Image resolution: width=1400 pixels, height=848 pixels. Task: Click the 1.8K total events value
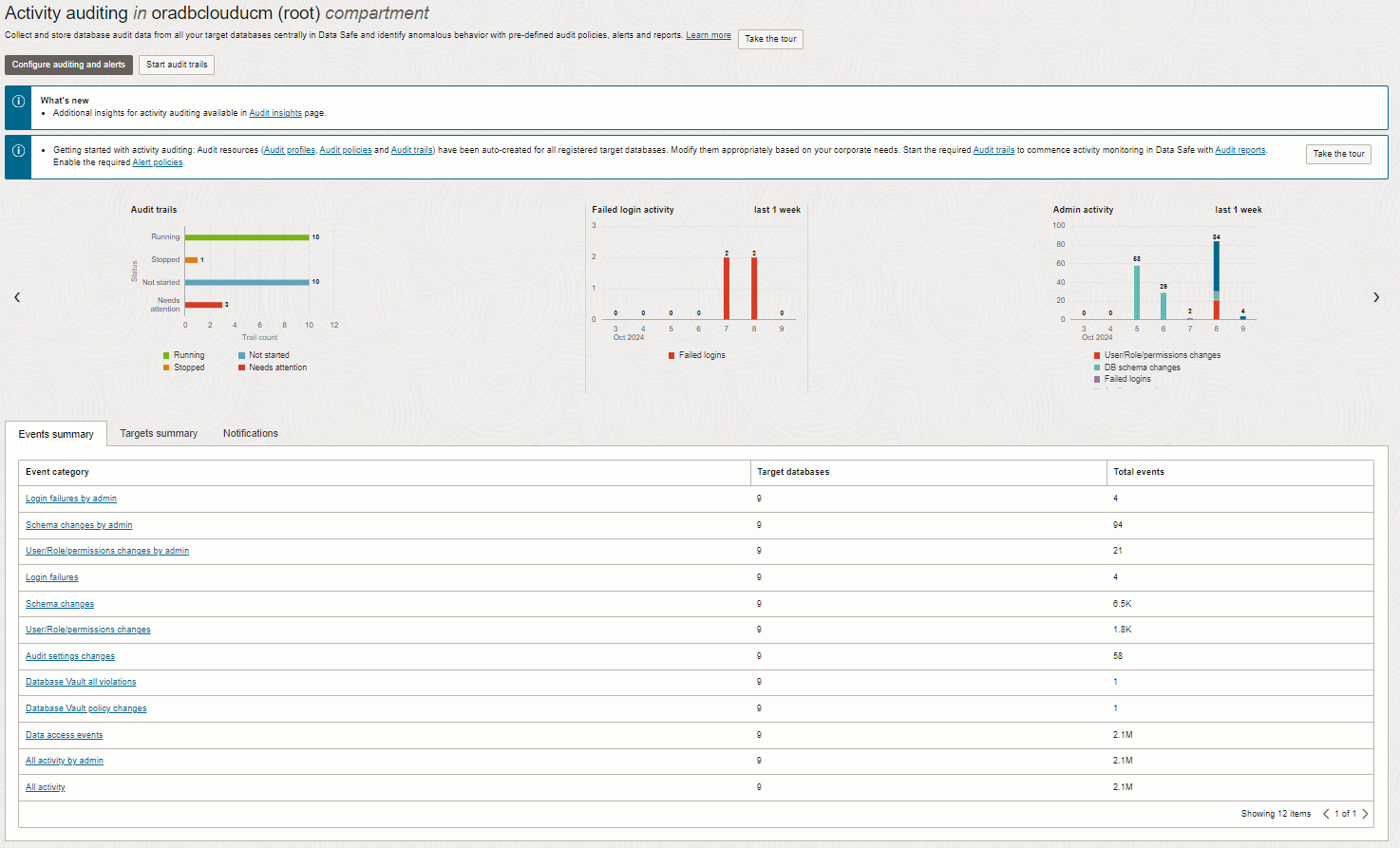pyautogui.click(x=1123, y=630)
